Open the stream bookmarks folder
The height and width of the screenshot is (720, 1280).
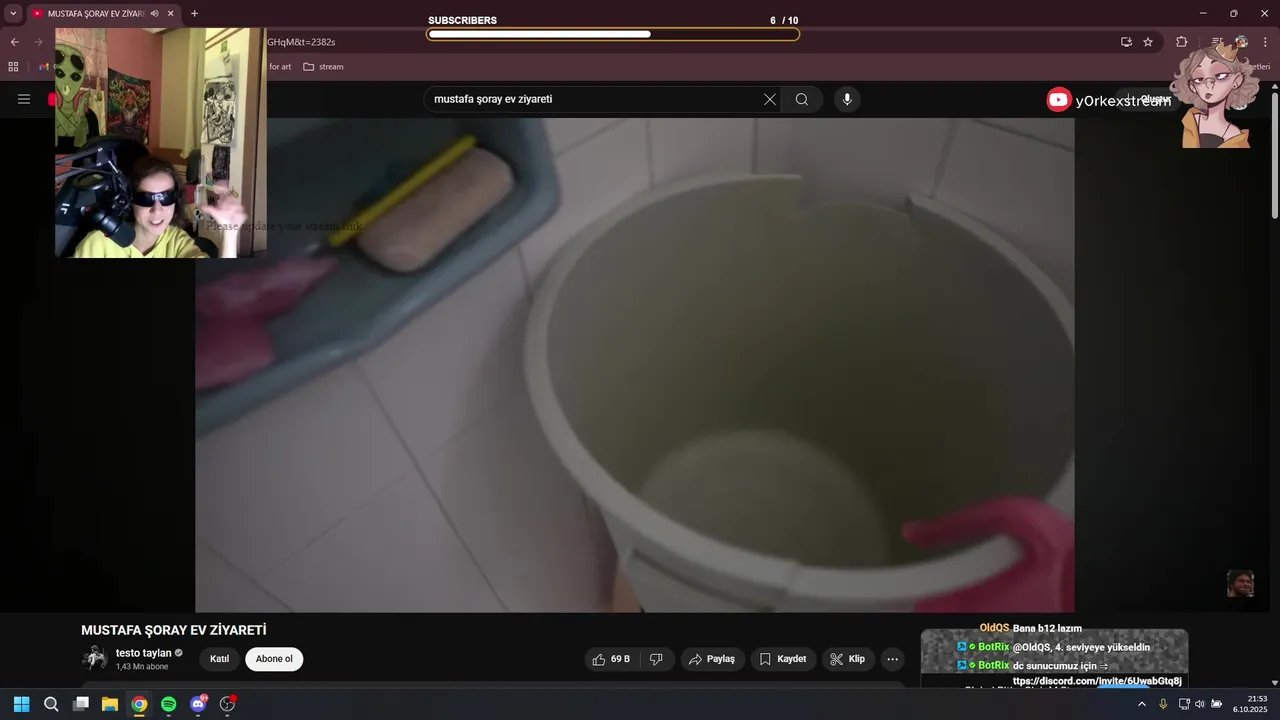click(323, 67)
